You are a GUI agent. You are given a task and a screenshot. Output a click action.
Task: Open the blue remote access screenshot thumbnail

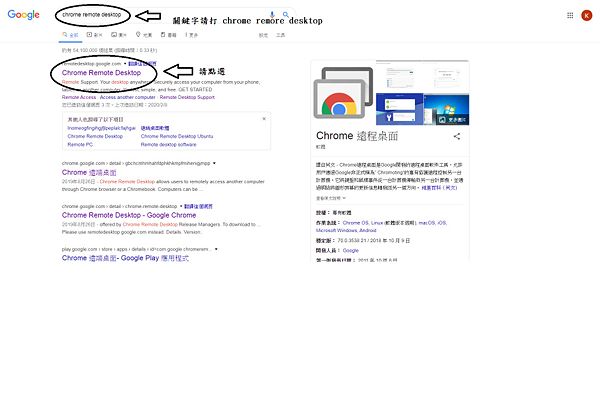(399, 109)
